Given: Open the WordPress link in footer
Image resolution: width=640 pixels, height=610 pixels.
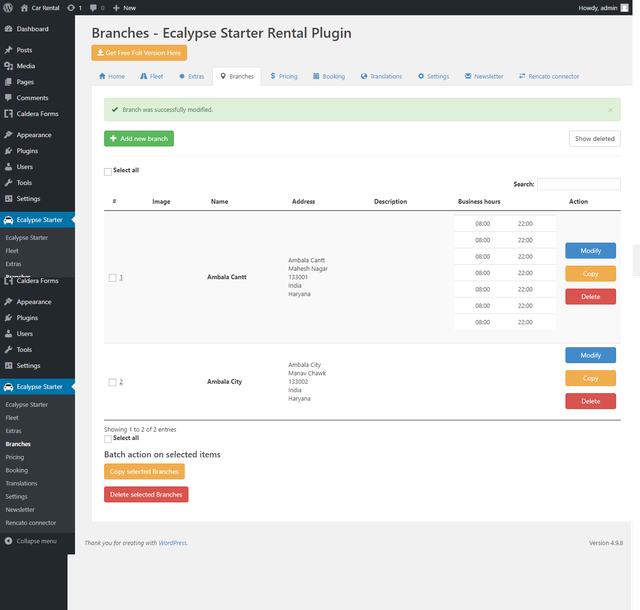Looking at the screenshot, I should [173, 543].
